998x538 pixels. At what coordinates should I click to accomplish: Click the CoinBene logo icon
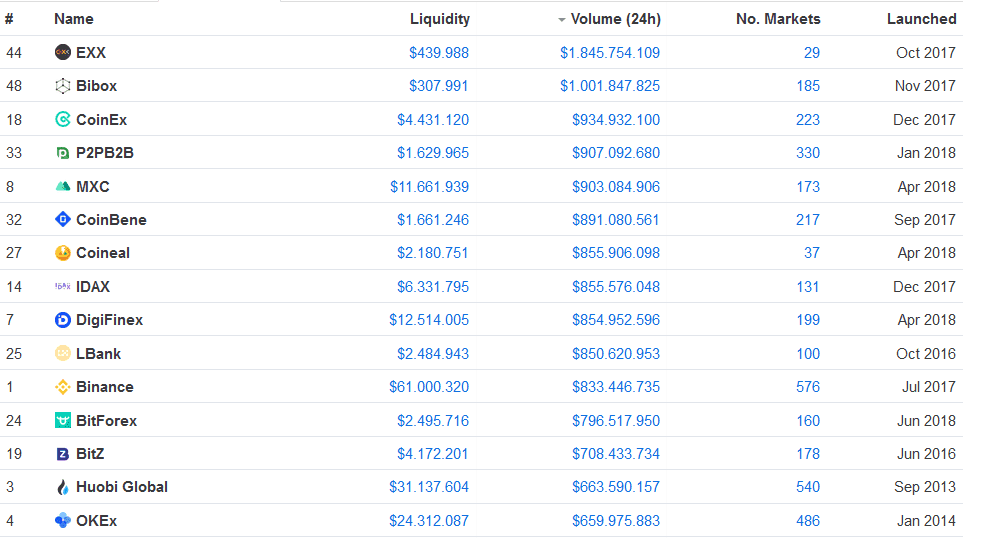63,220
